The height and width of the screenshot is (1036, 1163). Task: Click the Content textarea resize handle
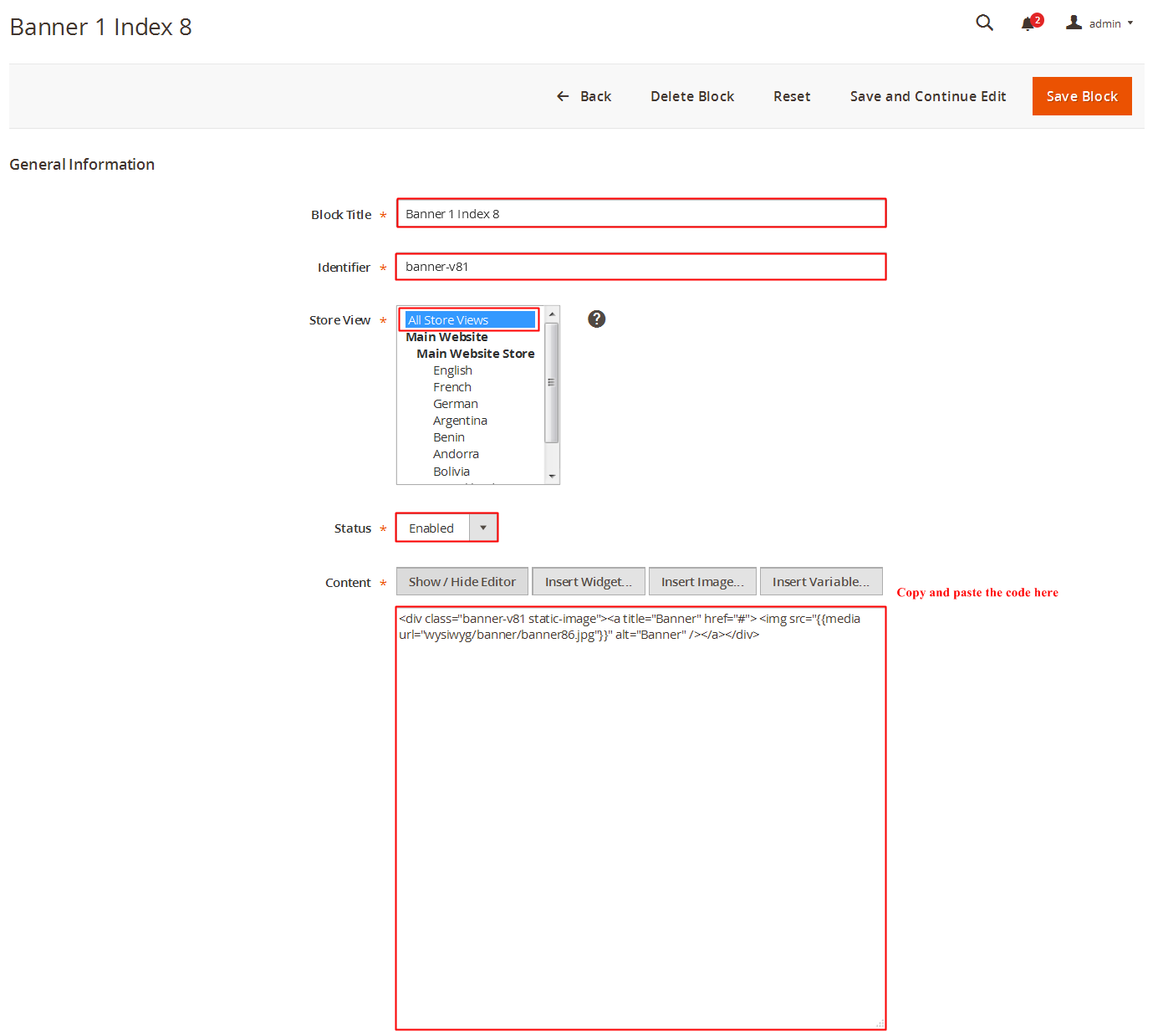coord(880,1023)
